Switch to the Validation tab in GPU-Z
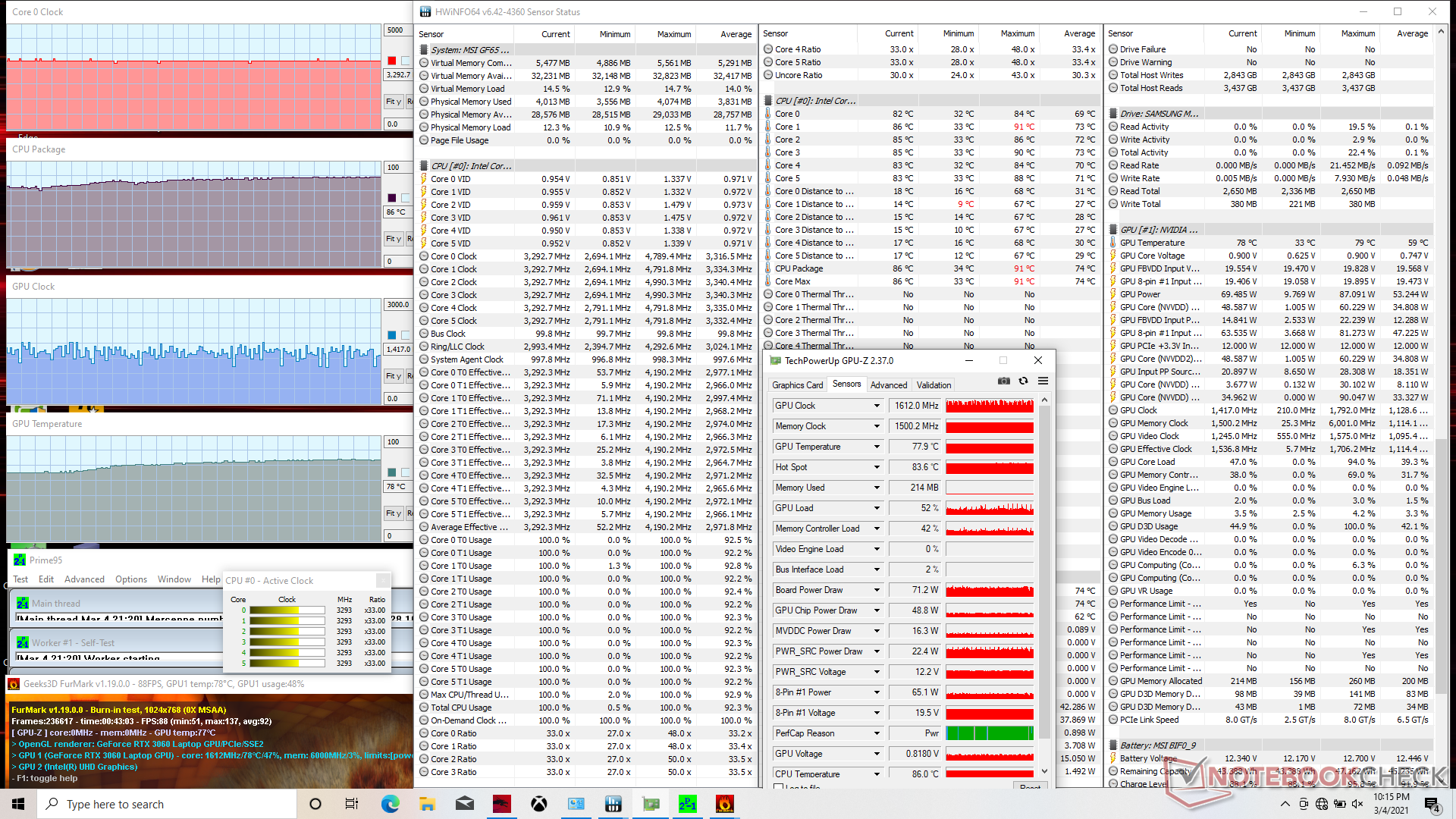 (x=934, y=385)
